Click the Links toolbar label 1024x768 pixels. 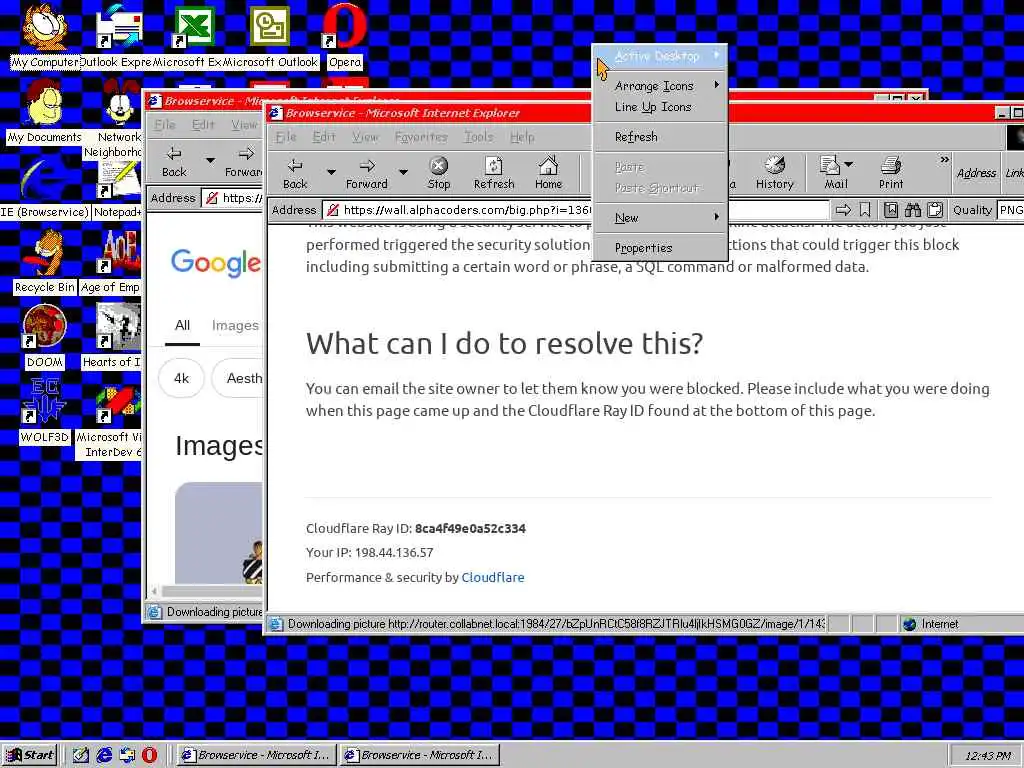coord(1014,173)
